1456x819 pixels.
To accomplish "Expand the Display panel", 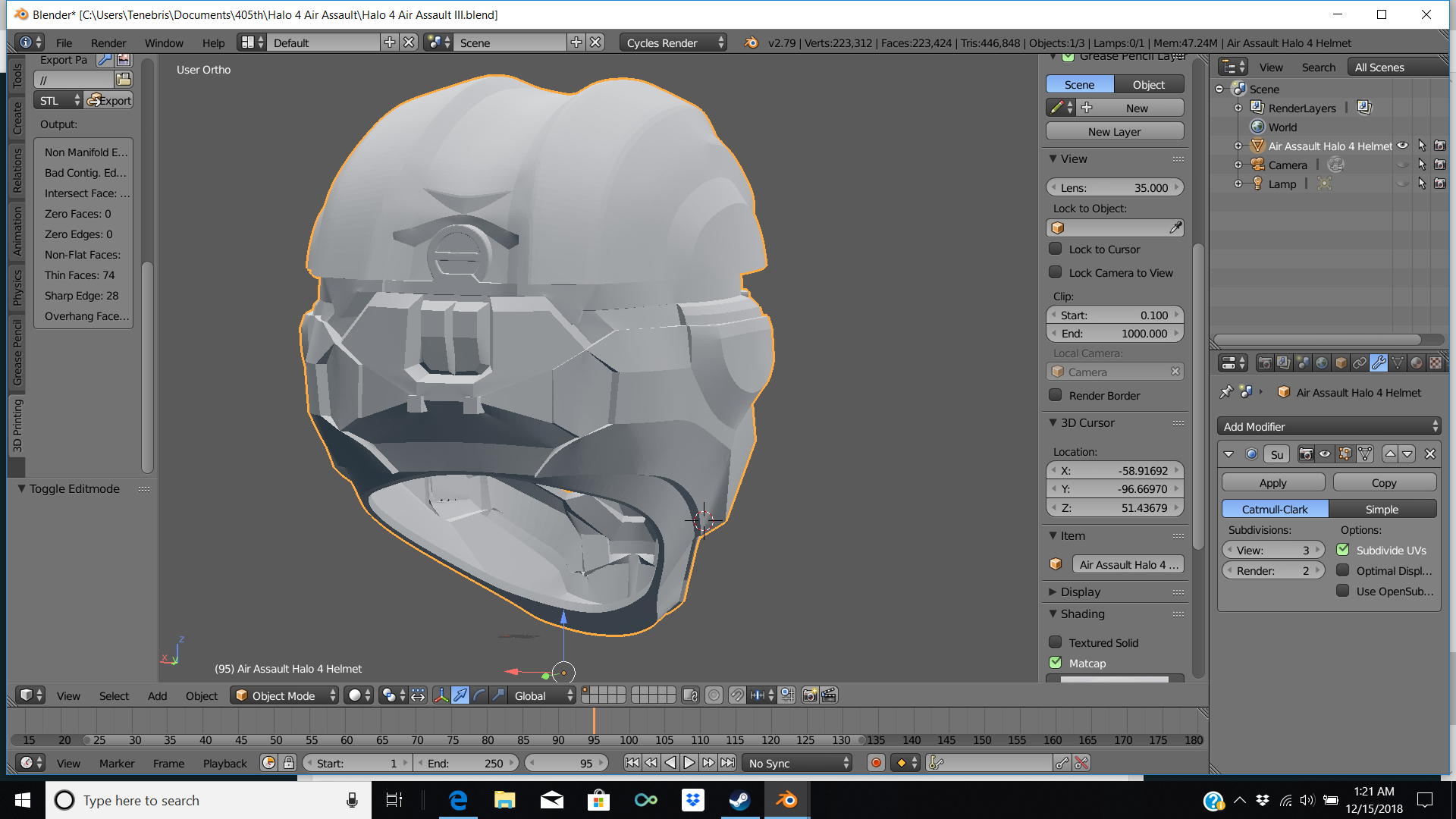I will click(x=1080, y=591).
